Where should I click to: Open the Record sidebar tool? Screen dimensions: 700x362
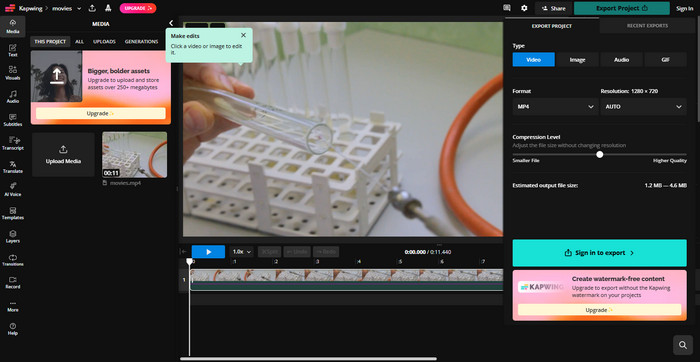coord(12,282)
